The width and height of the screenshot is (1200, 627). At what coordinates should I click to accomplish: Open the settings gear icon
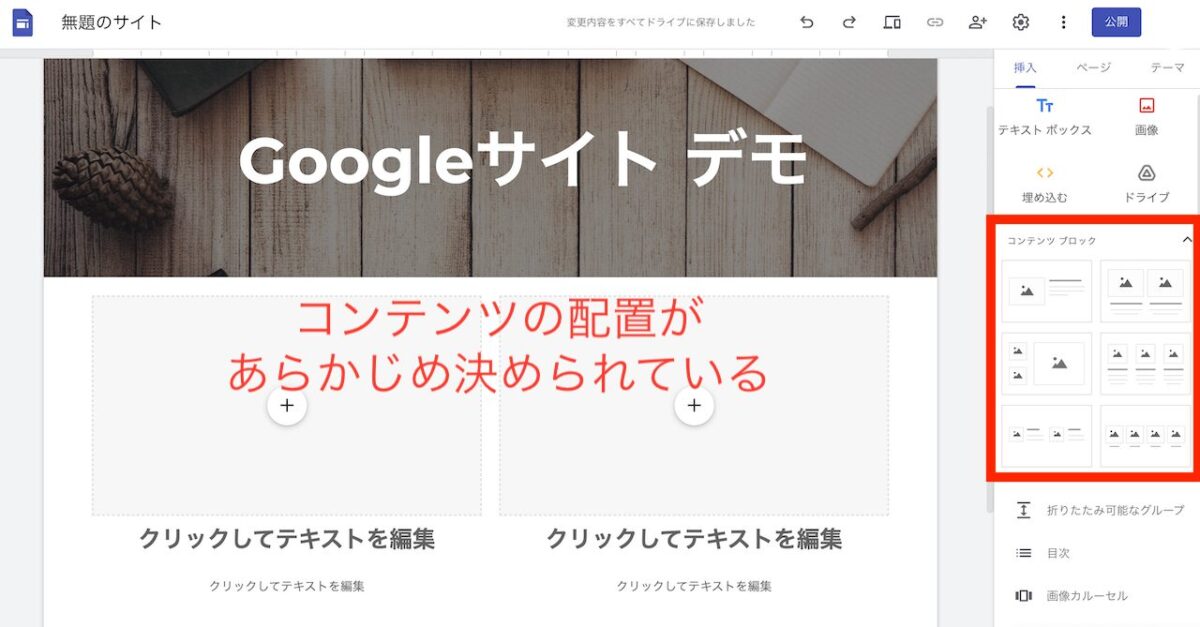[x=1021, y=22]
